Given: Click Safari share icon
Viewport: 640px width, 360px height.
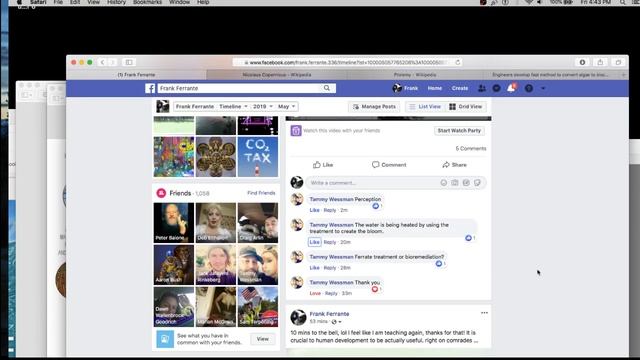Looking at the screenshot, I should (x=600, y=62).
